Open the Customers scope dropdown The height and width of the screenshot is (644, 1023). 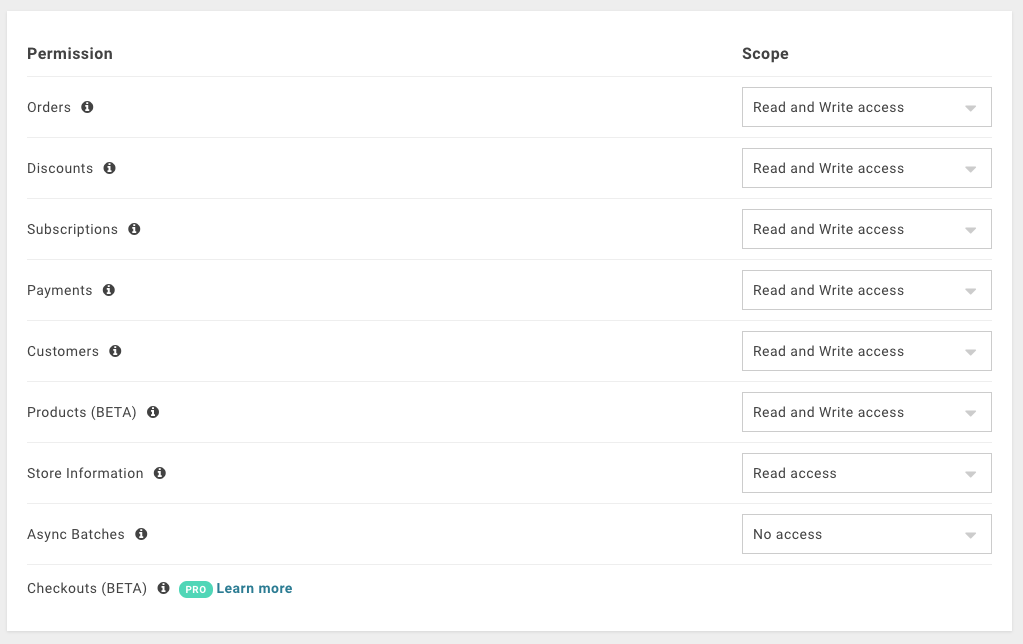point(866,351)
